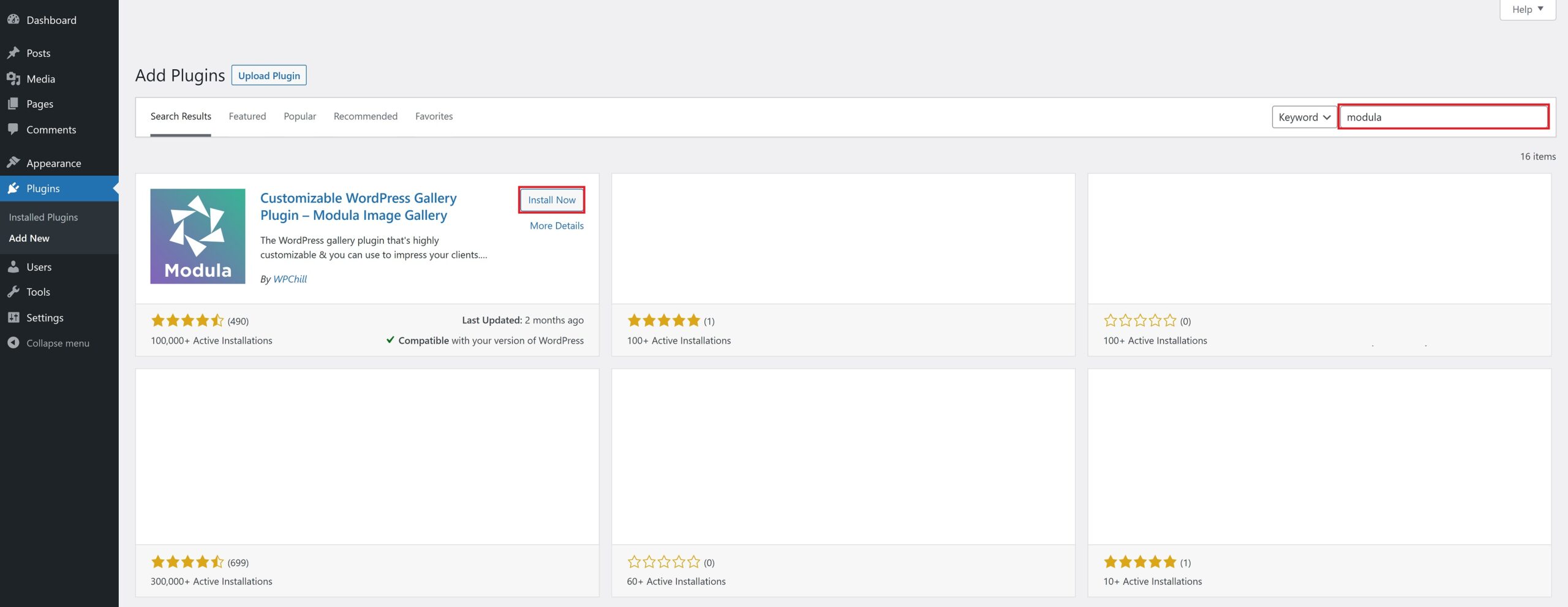Click the Users person icon

13,267
